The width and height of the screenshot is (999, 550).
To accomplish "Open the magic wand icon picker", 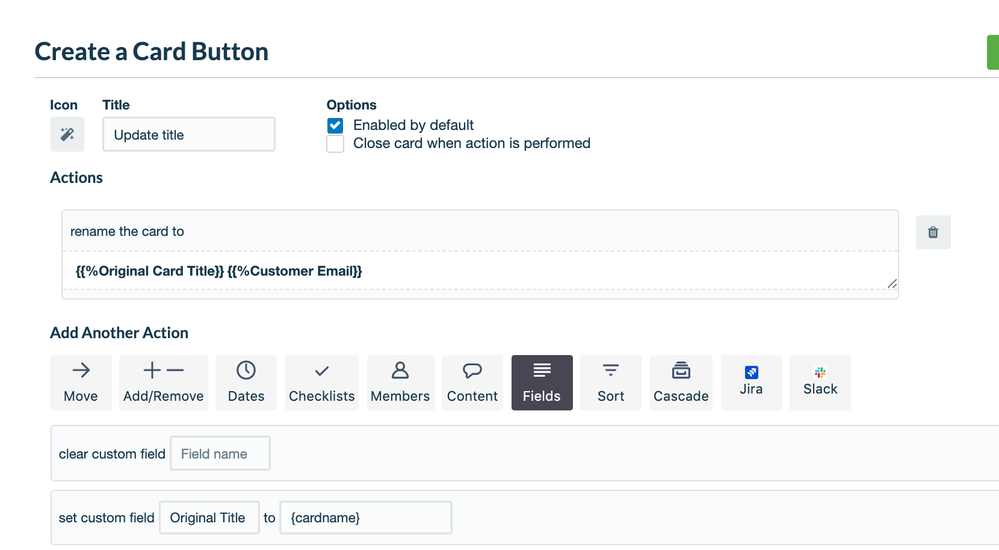I will (x=67, y=134).
